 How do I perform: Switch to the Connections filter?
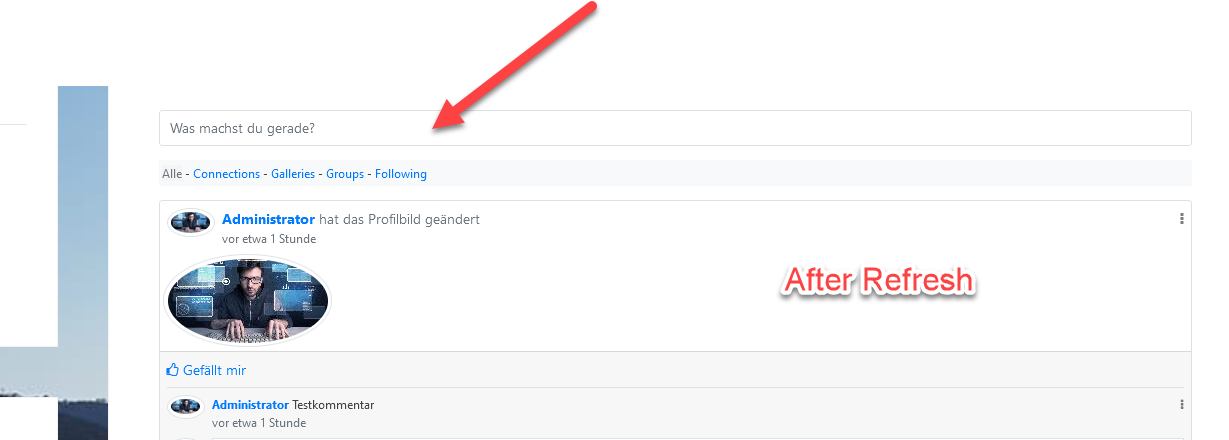point(226,174)
